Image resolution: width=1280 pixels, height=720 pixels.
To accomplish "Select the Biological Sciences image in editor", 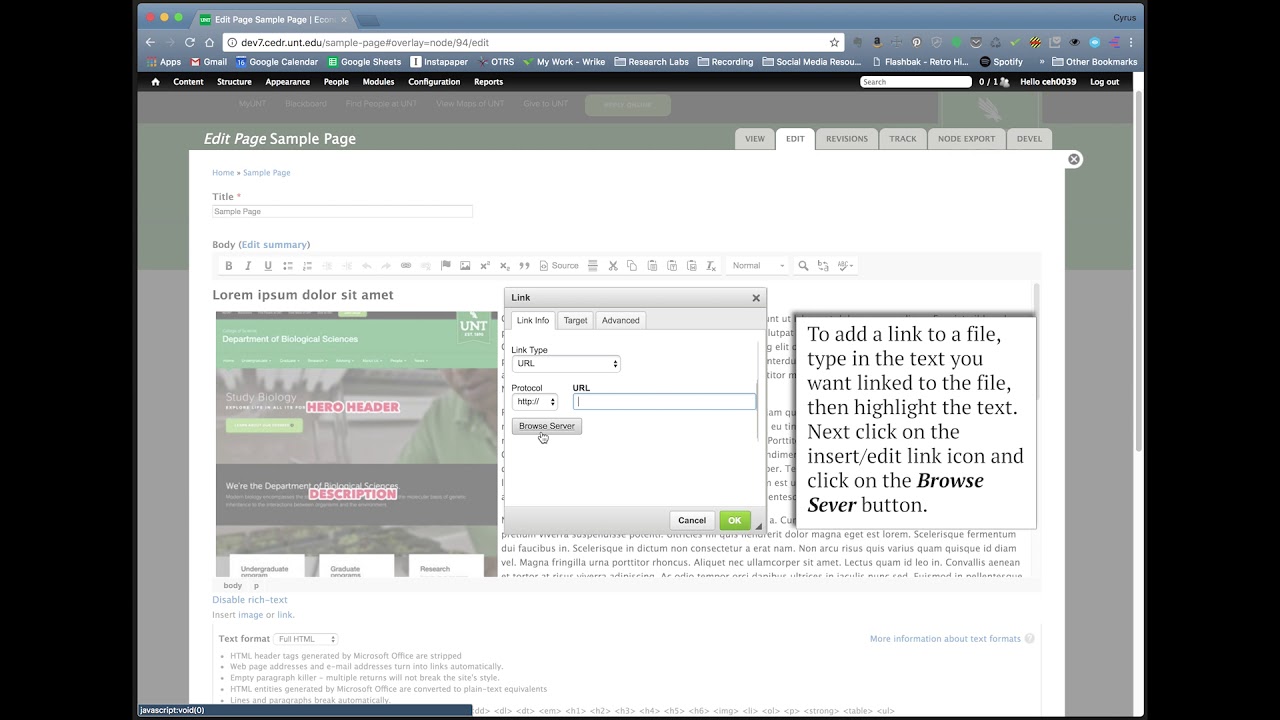I will pyautogui.click(x=357, y=444).
